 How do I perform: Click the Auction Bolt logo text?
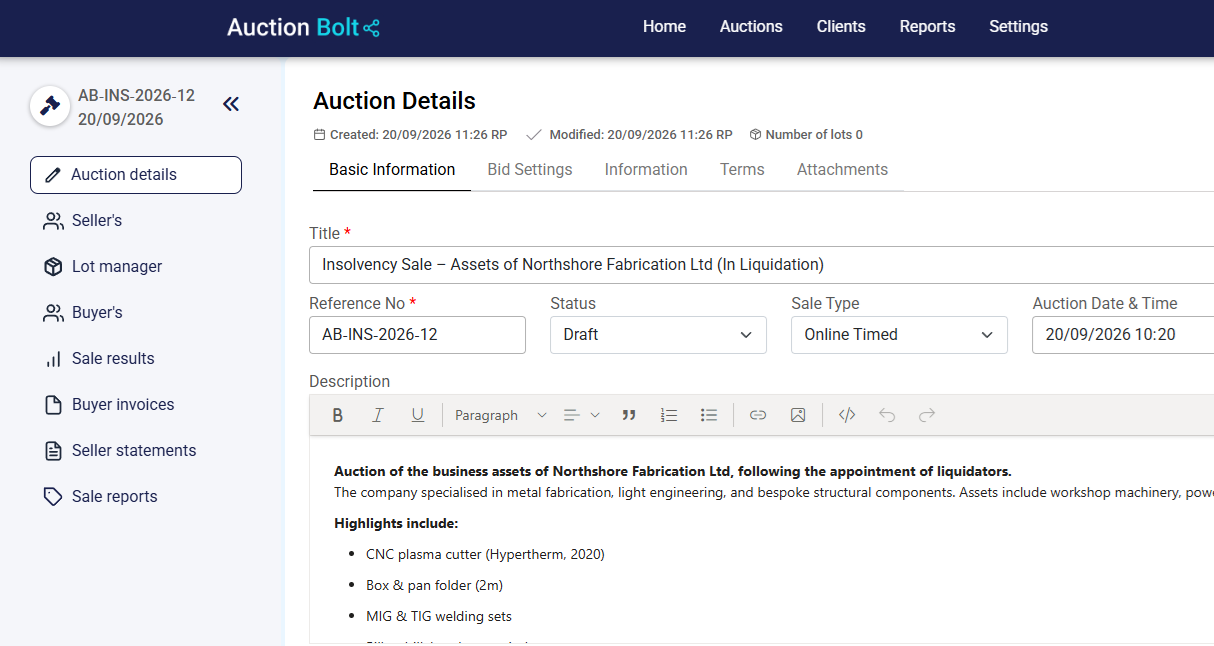[293, 27]
